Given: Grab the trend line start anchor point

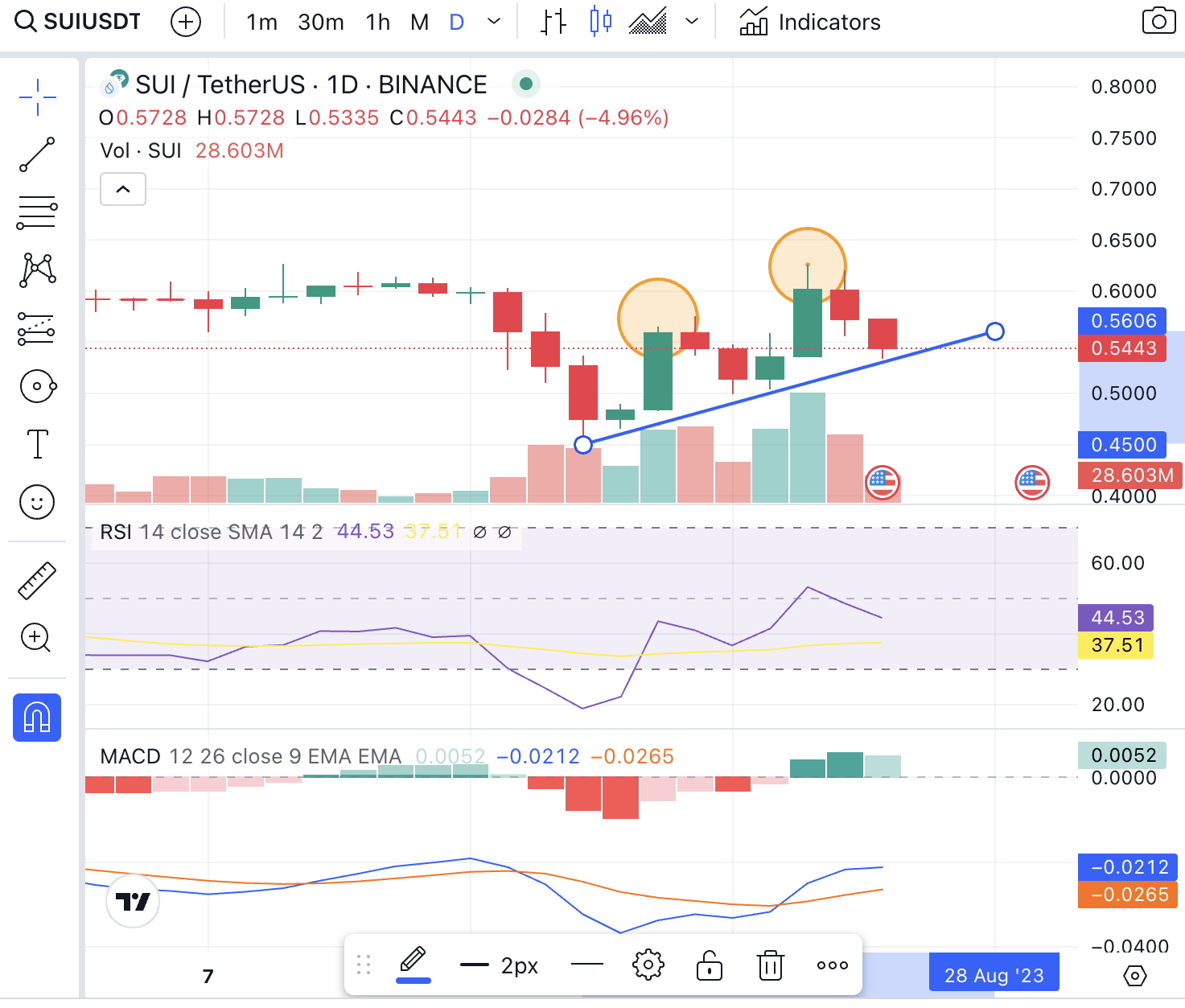Looking at the screenshot, I should tap(583, 445).
